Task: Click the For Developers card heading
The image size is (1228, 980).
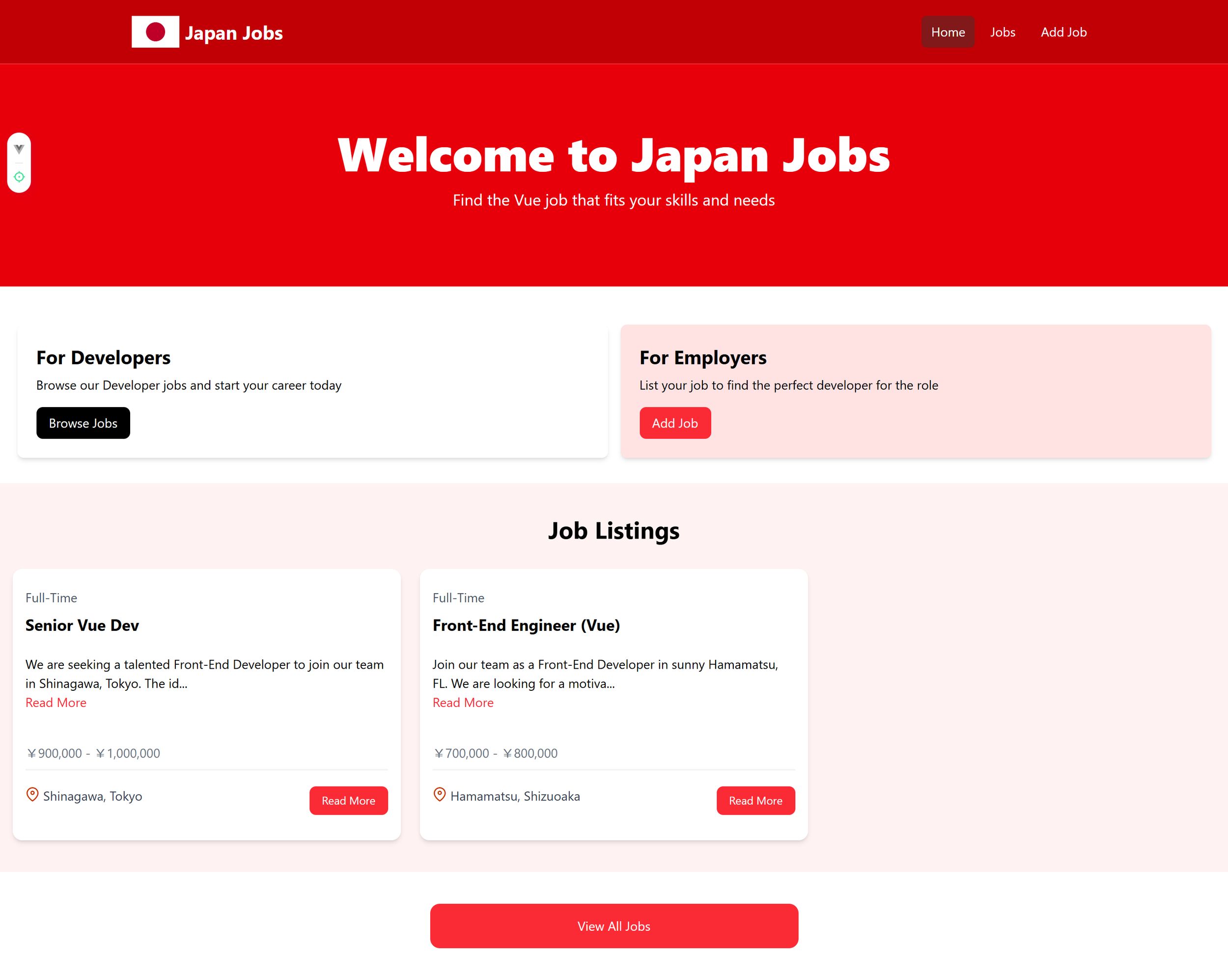Action: point(103,357)
